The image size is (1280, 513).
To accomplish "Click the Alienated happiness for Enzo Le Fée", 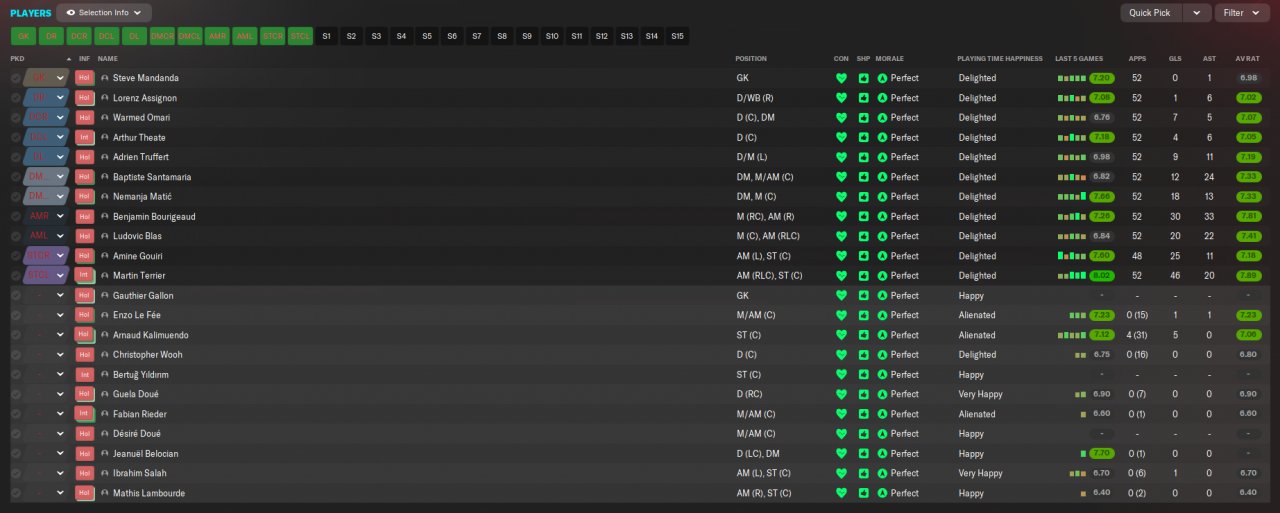I will pyautogui.click(x=977, y=315).
